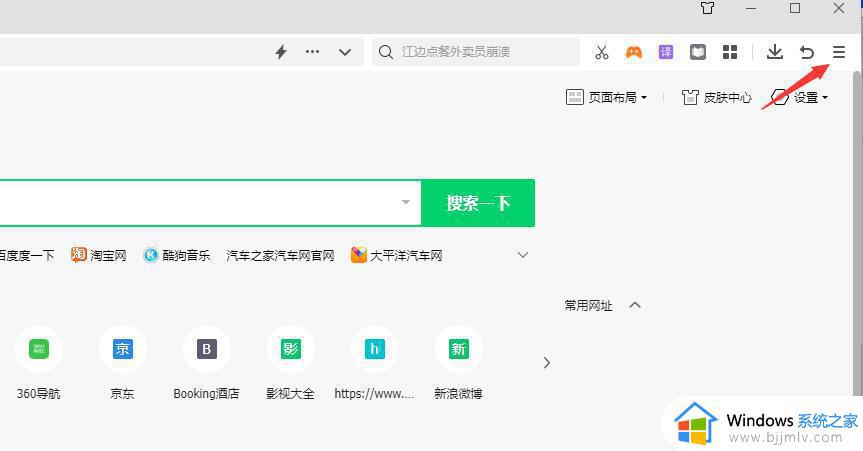Click the lightning speed mode icon

(281, 52)
